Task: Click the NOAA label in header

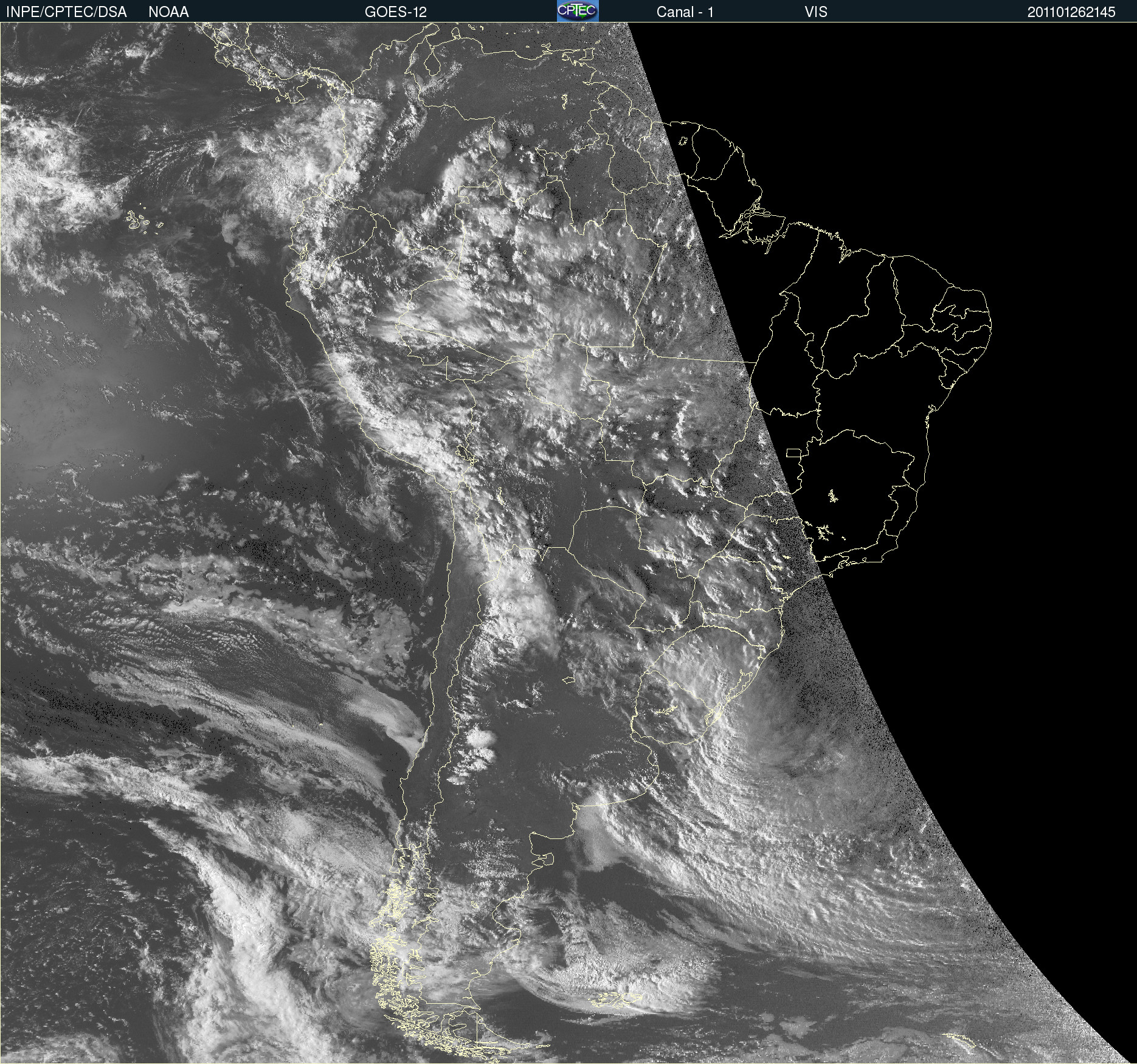Action: [168, 12]
